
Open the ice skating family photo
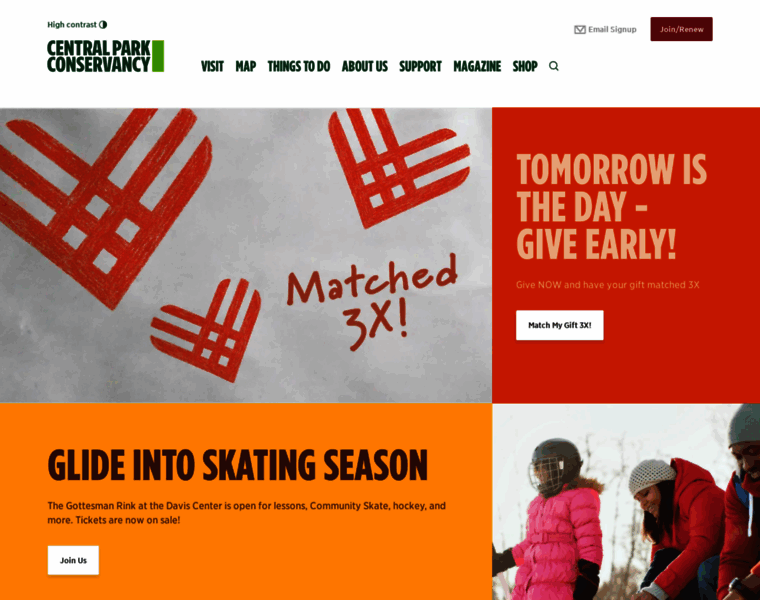click(626, 502)
